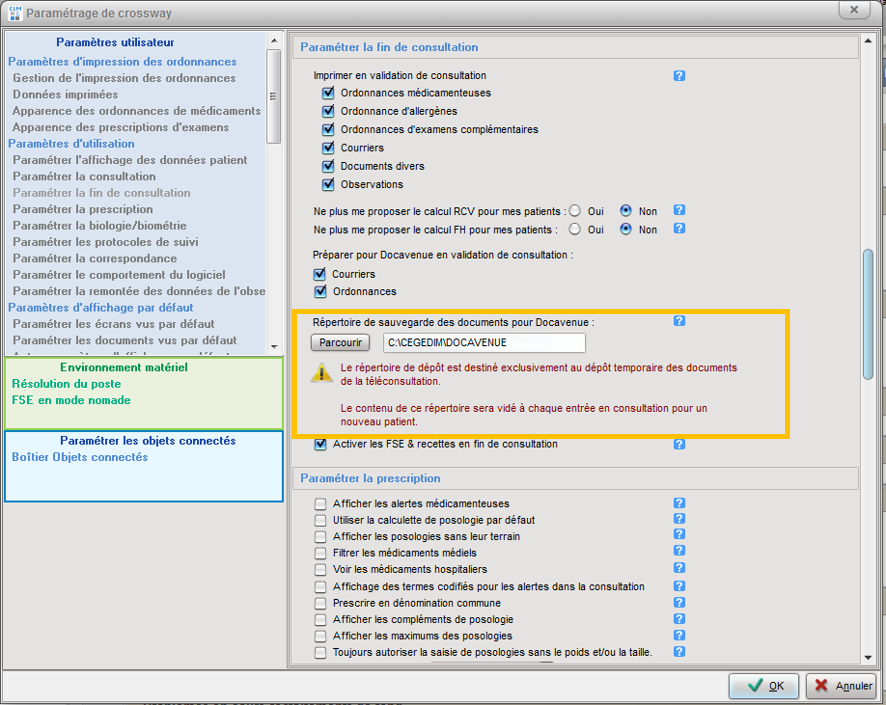Click help icon for Activer les FSE & recettes
886x705 pixels.
point(679,444)
